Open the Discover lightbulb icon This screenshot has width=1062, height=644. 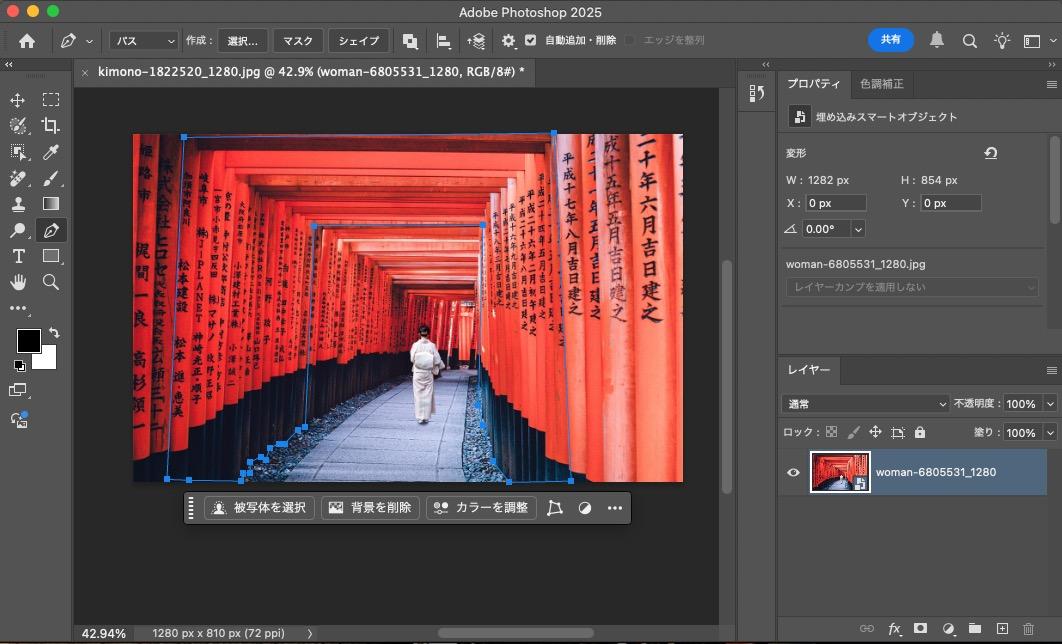(x=1002, y=41)
